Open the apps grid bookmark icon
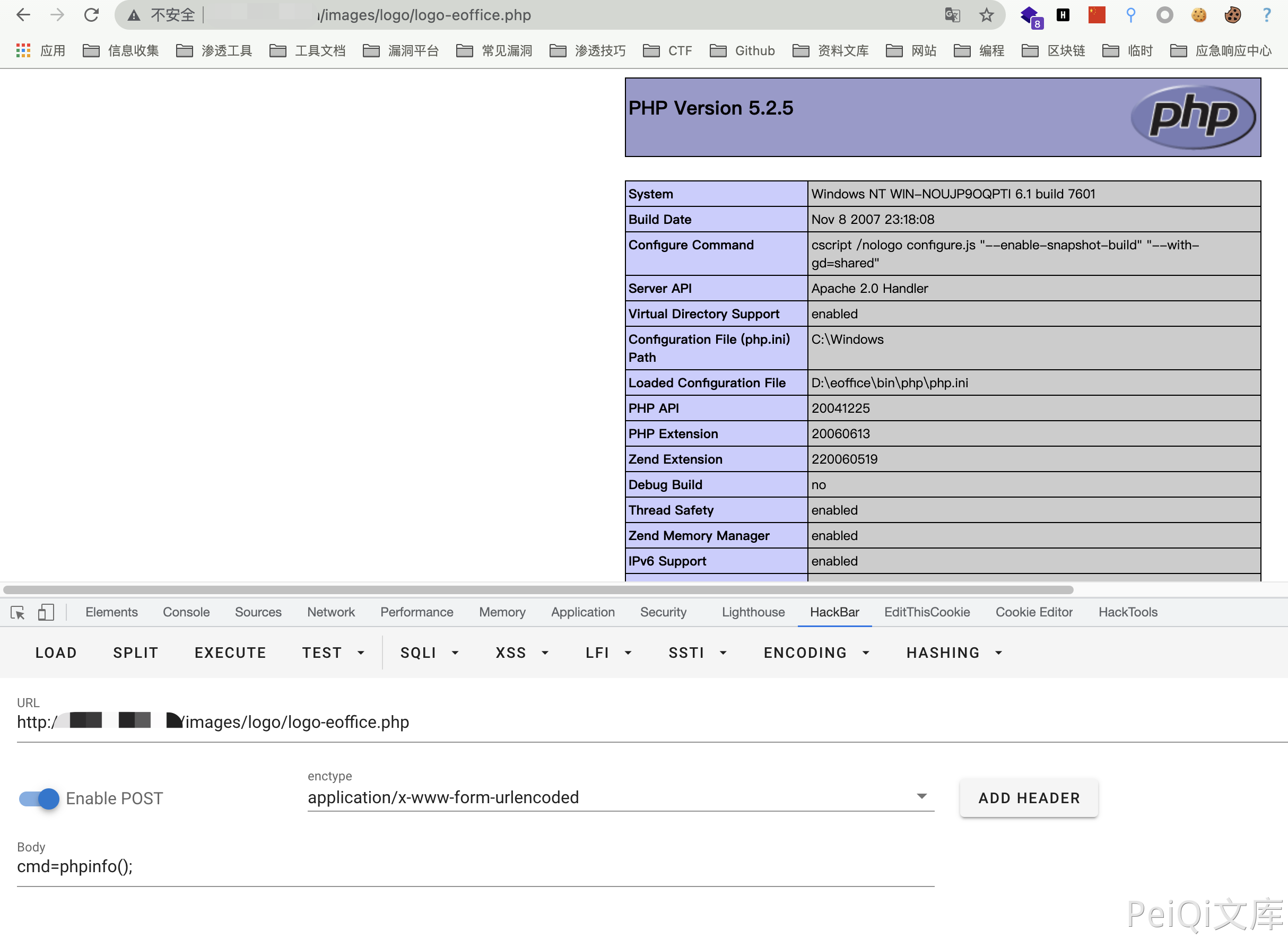The height and width of the screenshot is (939, 1288). click(x=23, y=51)
